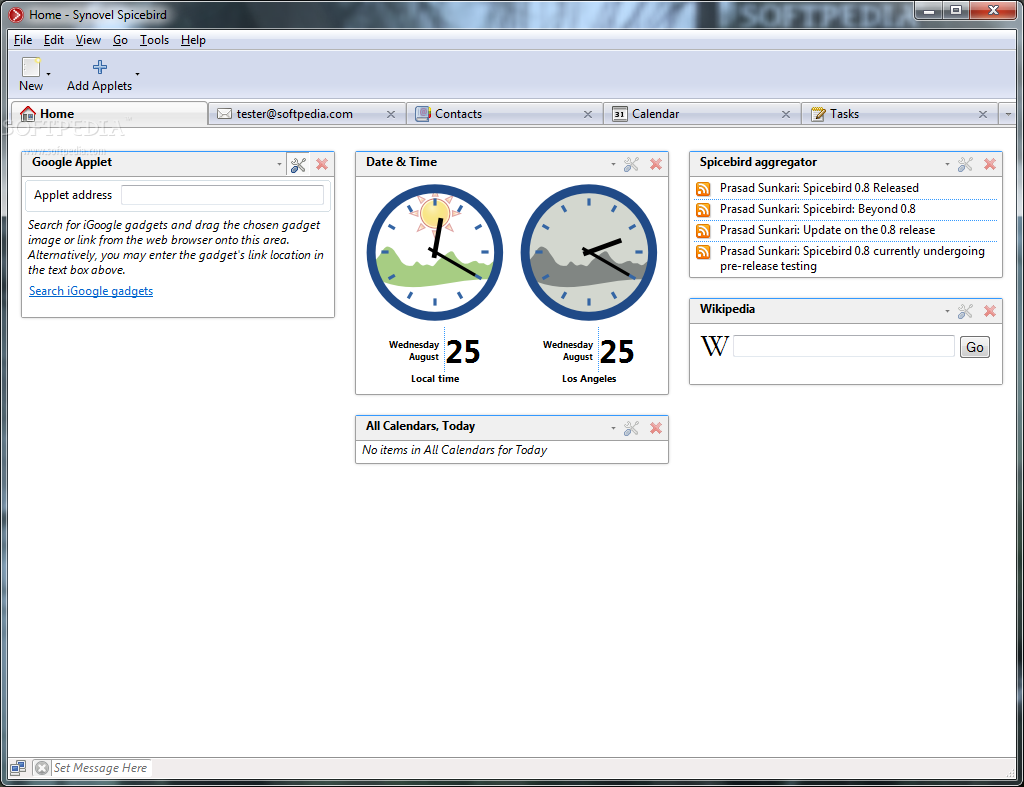The image size is (1024, 787).
Task: Remove the Spicebird aggregator applet
Action: tap(990, 164)
